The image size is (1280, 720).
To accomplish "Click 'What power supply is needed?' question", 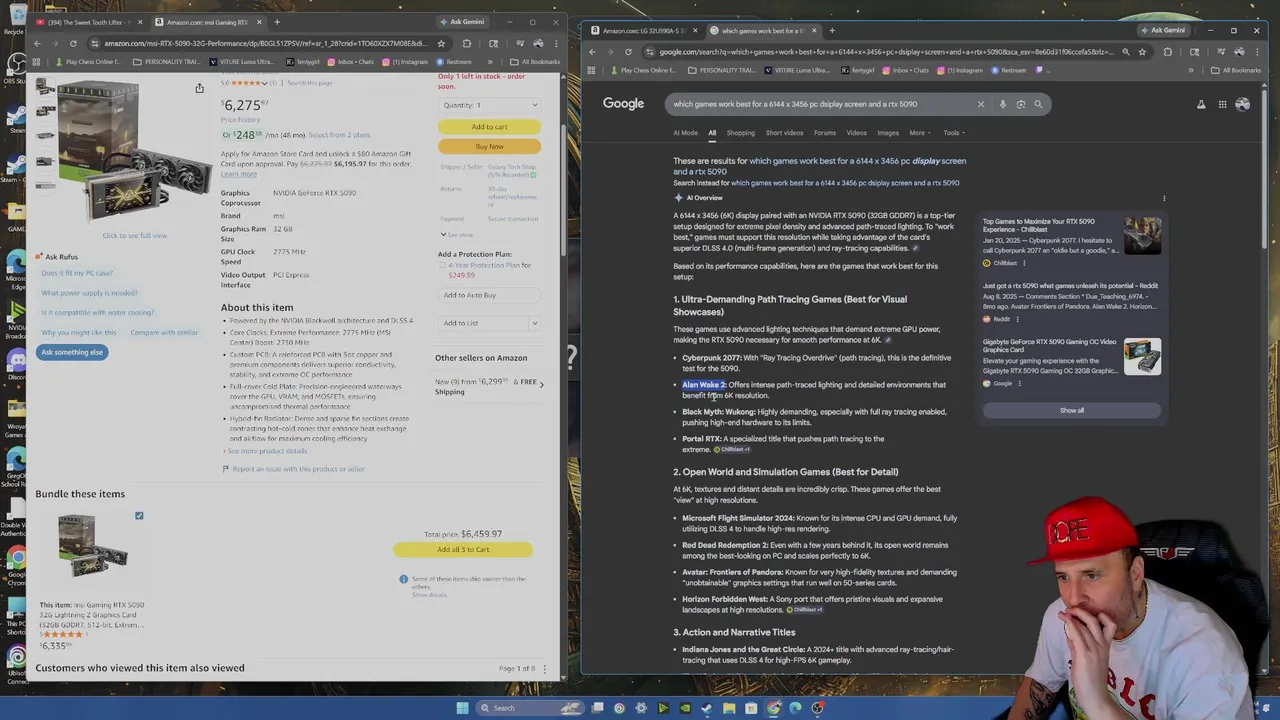I will [89, 293].
